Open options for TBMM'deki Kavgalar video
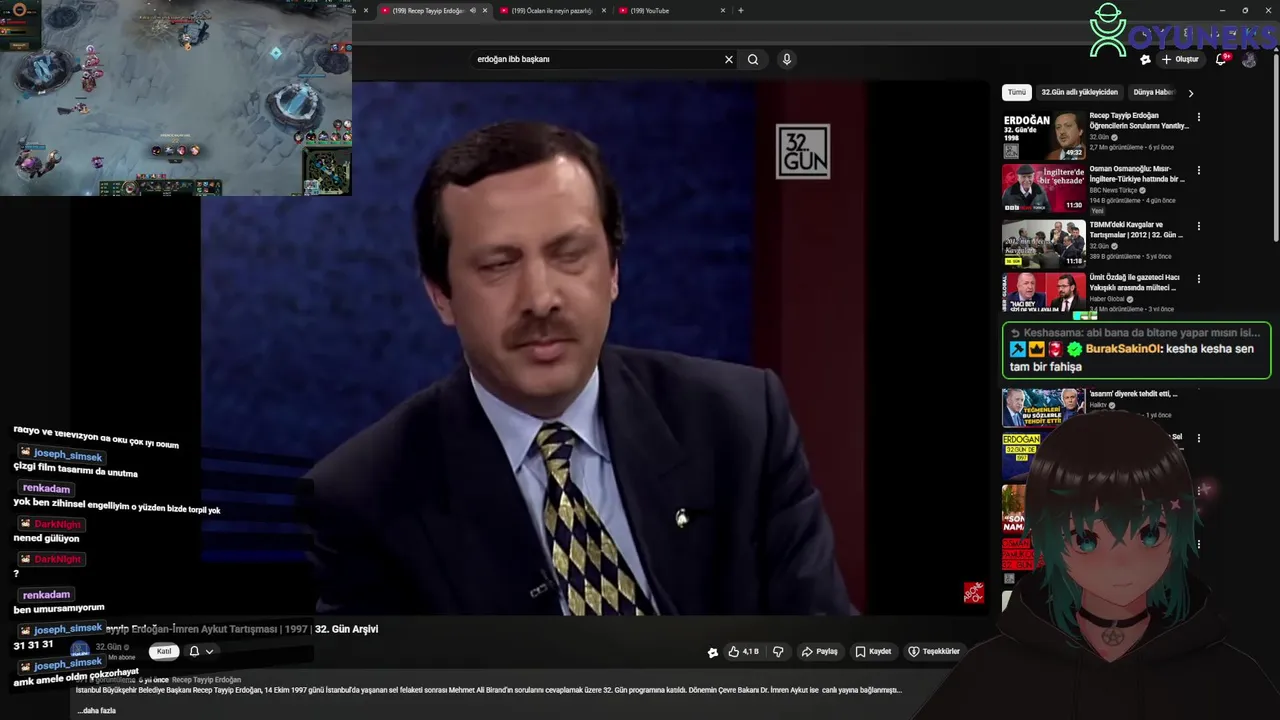 point(1198,225)
